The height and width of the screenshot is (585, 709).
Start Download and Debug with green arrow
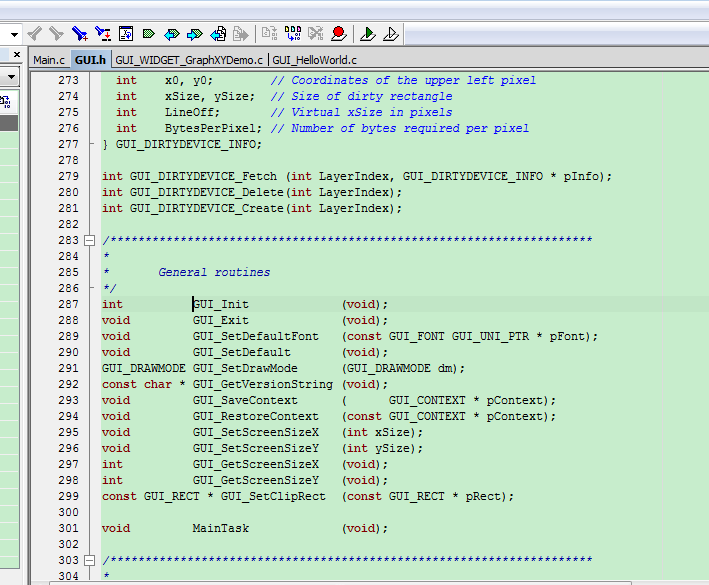368,34
